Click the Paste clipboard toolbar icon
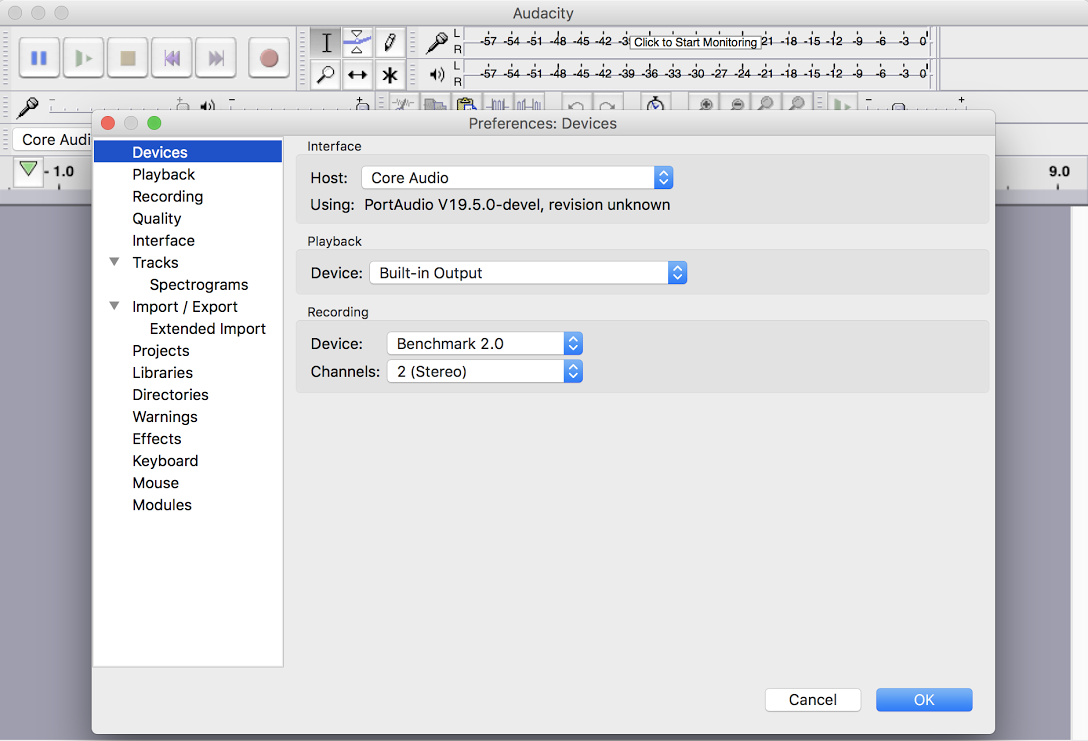The image size is (1088, 741). 466,104
